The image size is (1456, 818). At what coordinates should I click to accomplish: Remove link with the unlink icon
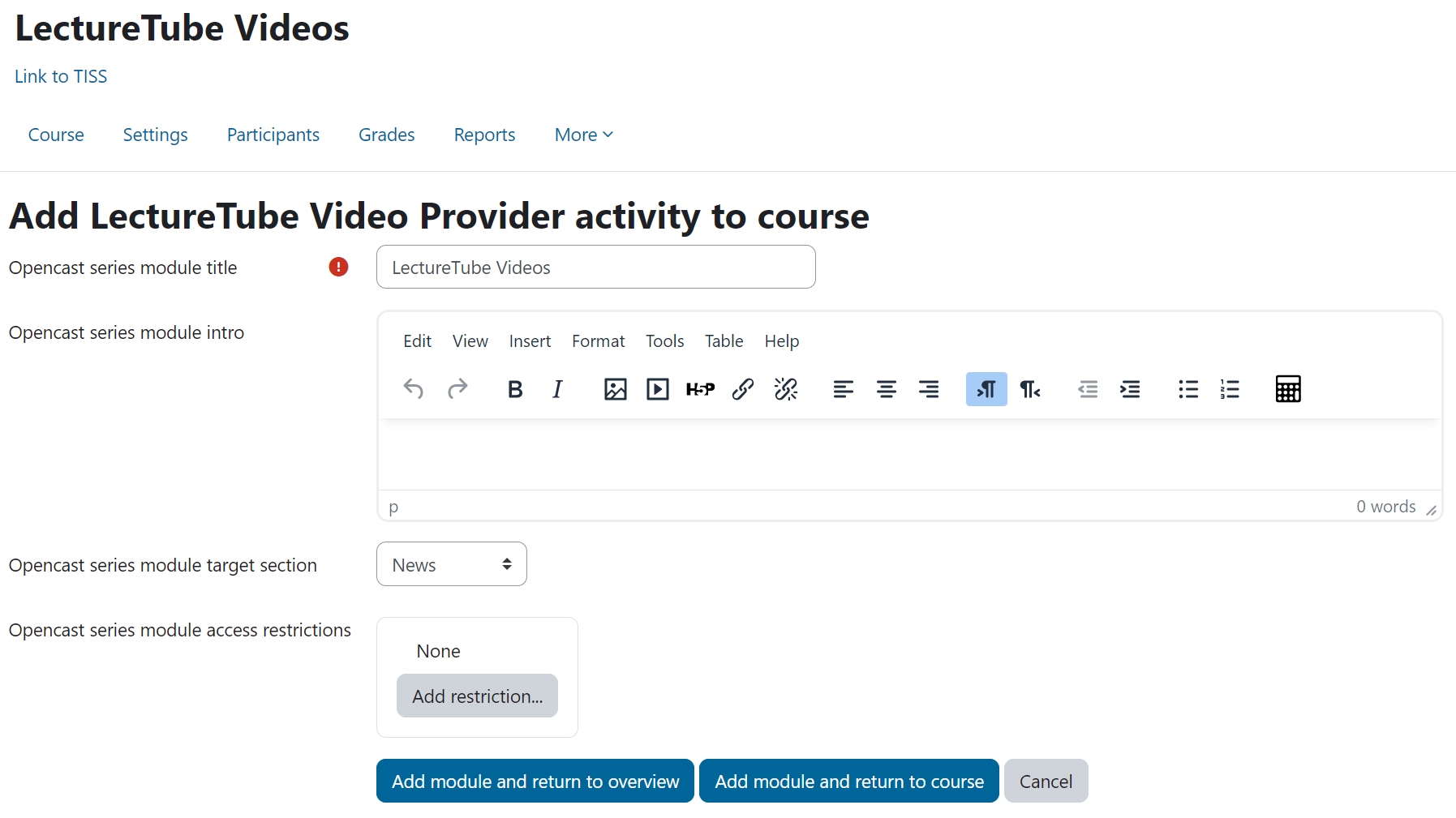(786, 389)
